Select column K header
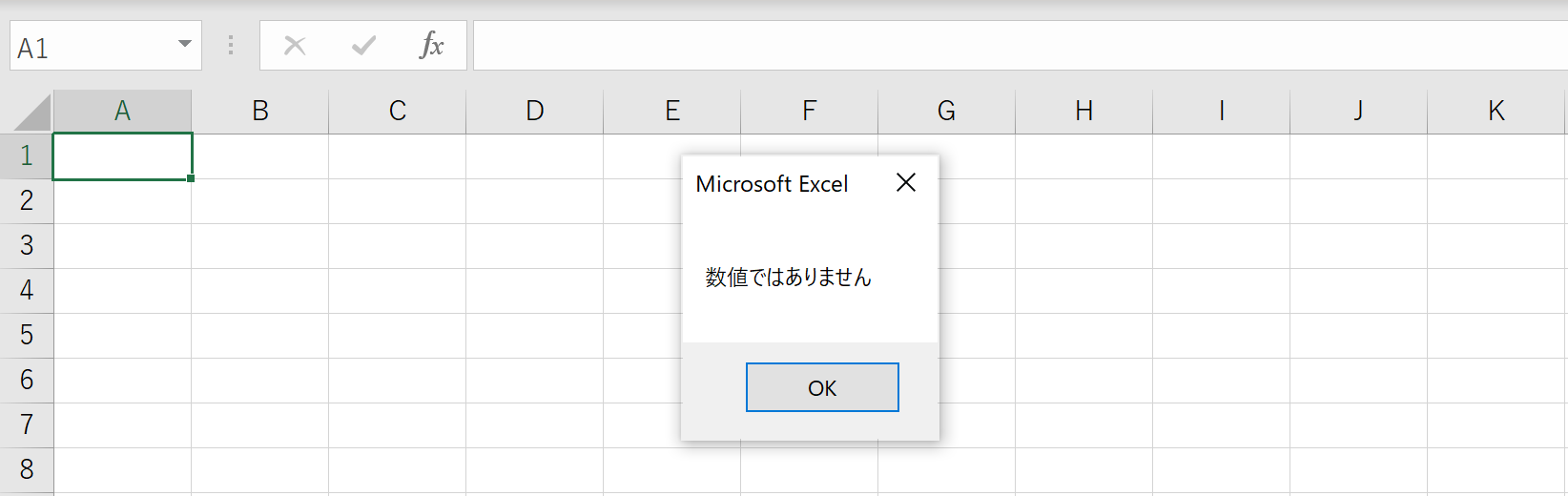 [1496, 112]
